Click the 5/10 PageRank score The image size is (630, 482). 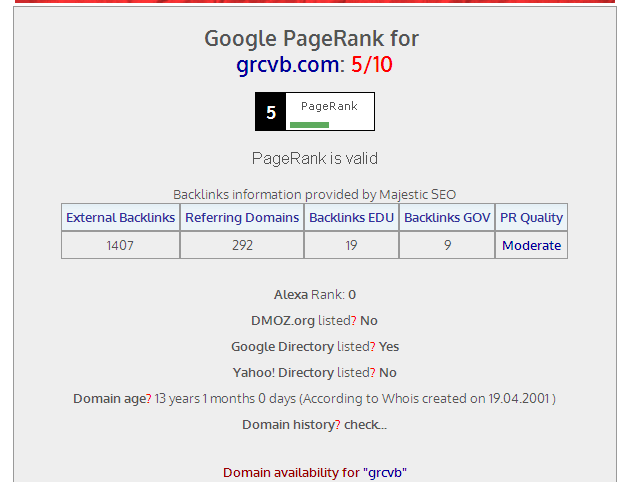[x=372, y=65]
